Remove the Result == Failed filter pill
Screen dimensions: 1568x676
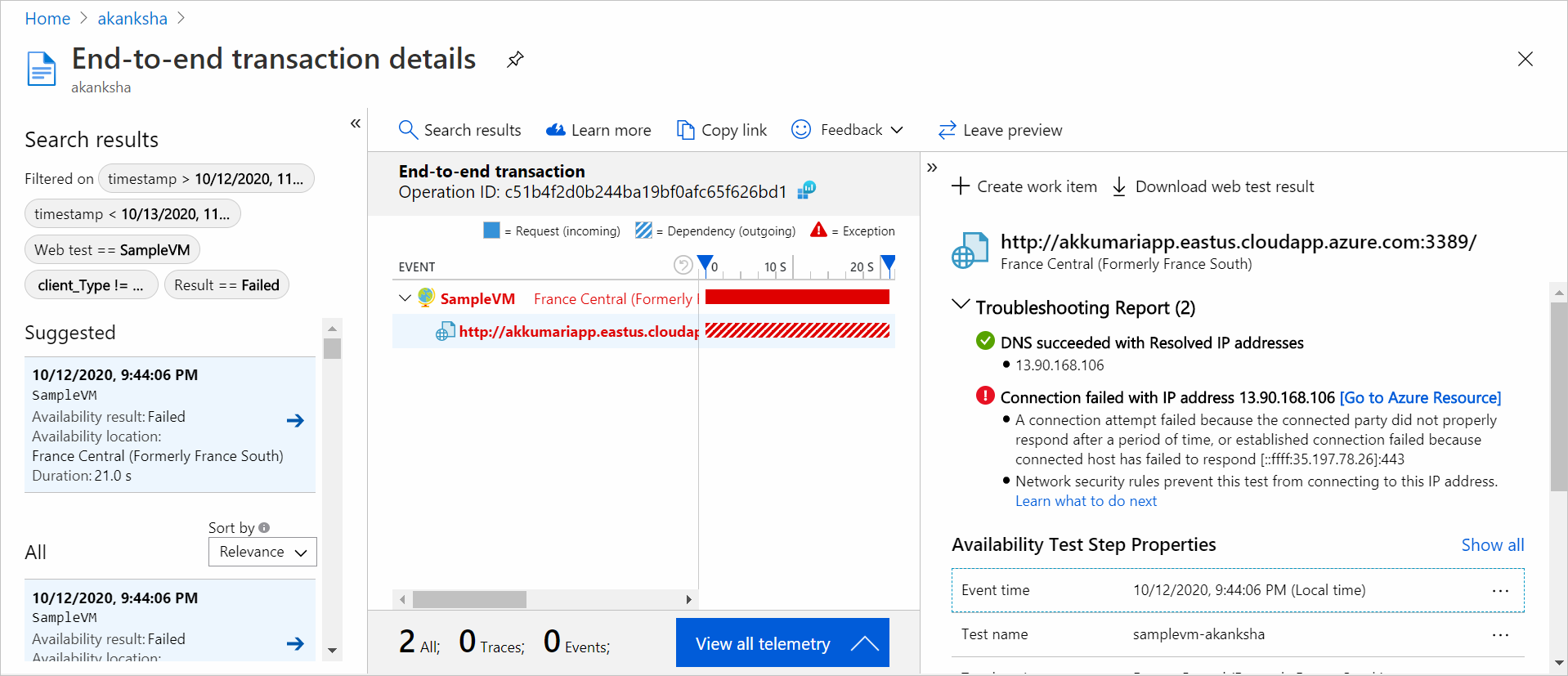(226, 285)
